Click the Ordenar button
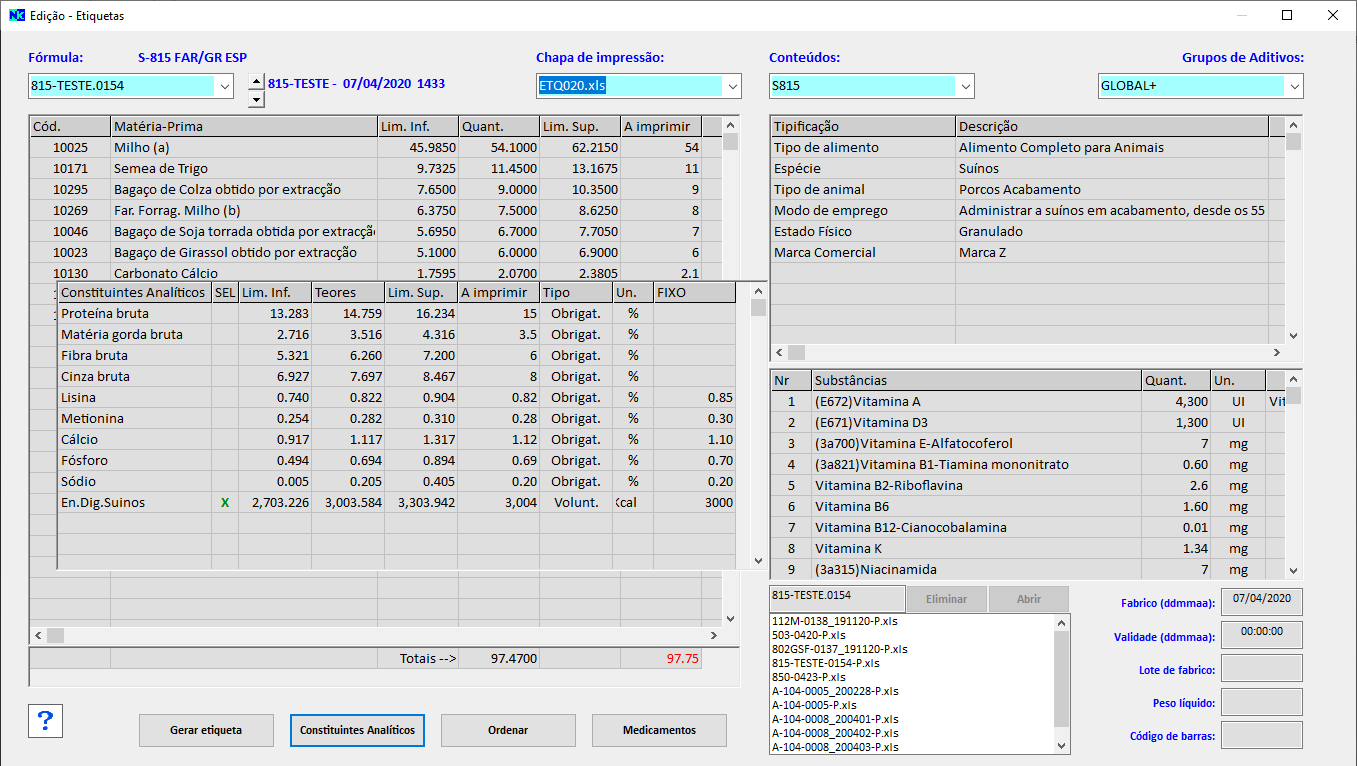1357x766 pixels. click(x=508, y=730)
